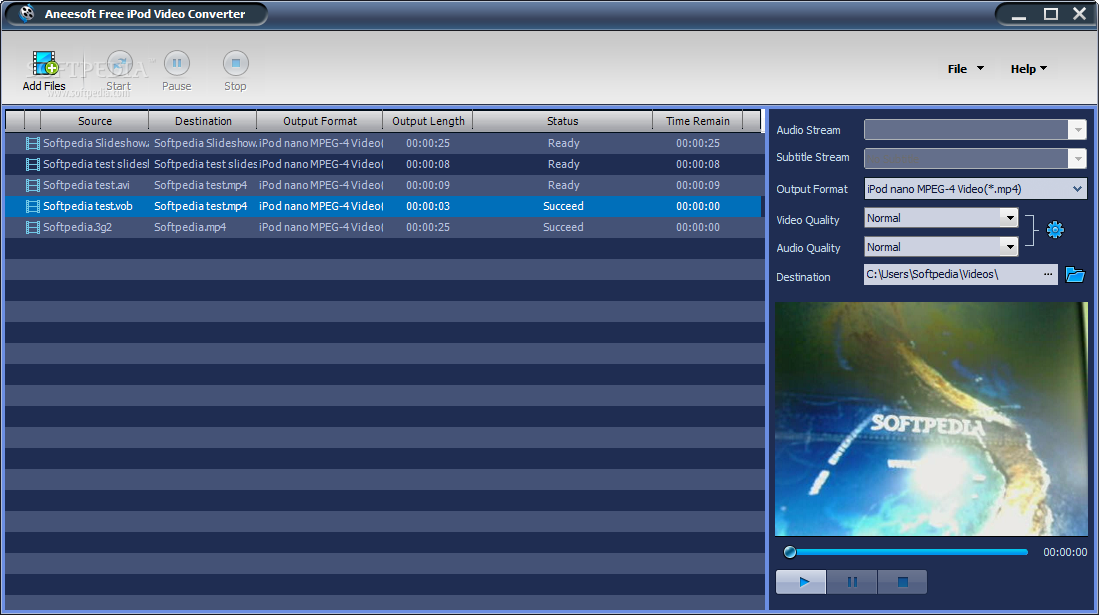Viewport: 1099px width, 615px height.
Task: Sort by Source column header
Action: point(95,121)
